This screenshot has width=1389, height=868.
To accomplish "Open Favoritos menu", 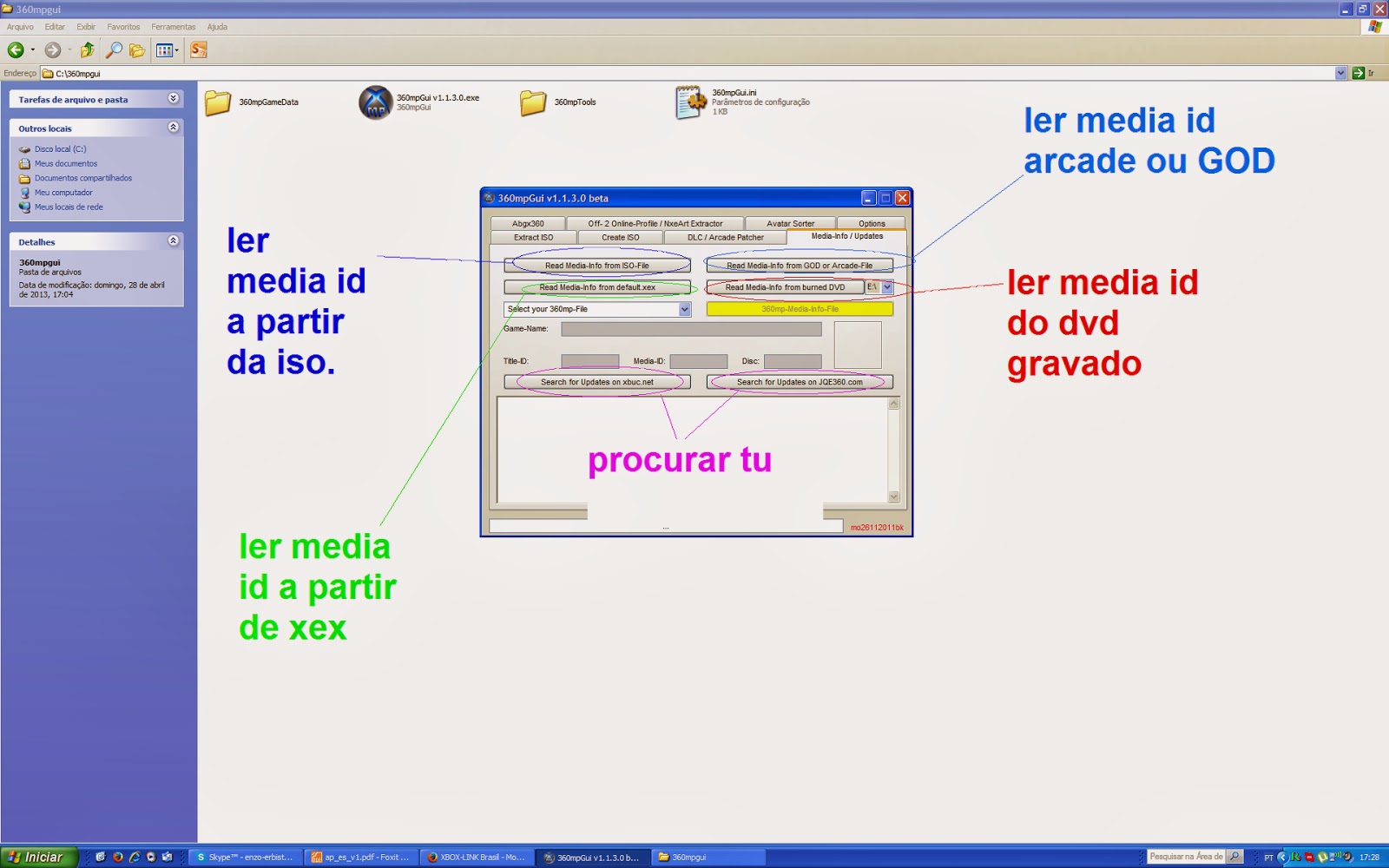I will (123, 27).
